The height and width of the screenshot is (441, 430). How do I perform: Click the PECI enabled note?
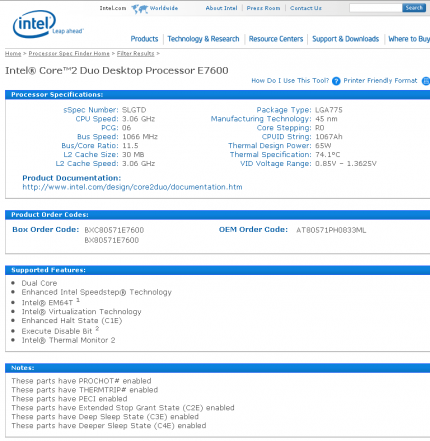tap(69, 399)
